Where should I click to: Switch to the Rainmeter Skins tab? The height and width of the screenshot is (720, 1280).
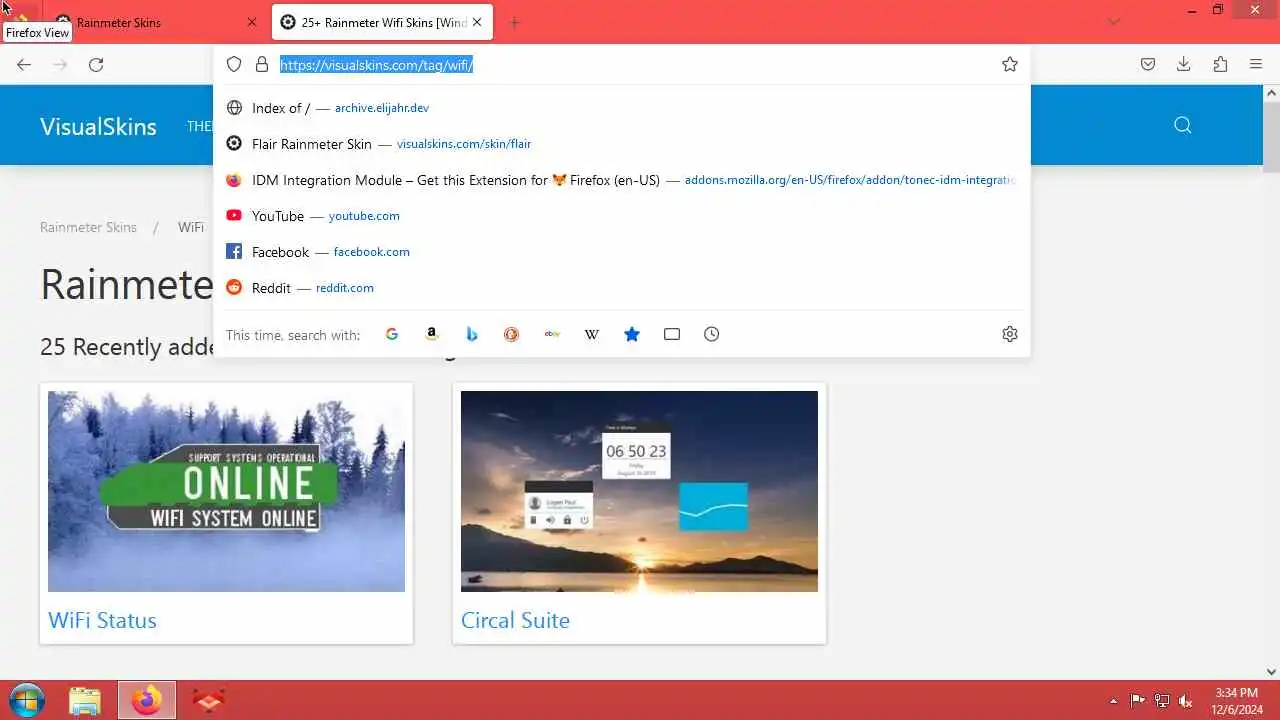[x=155, y=22]
